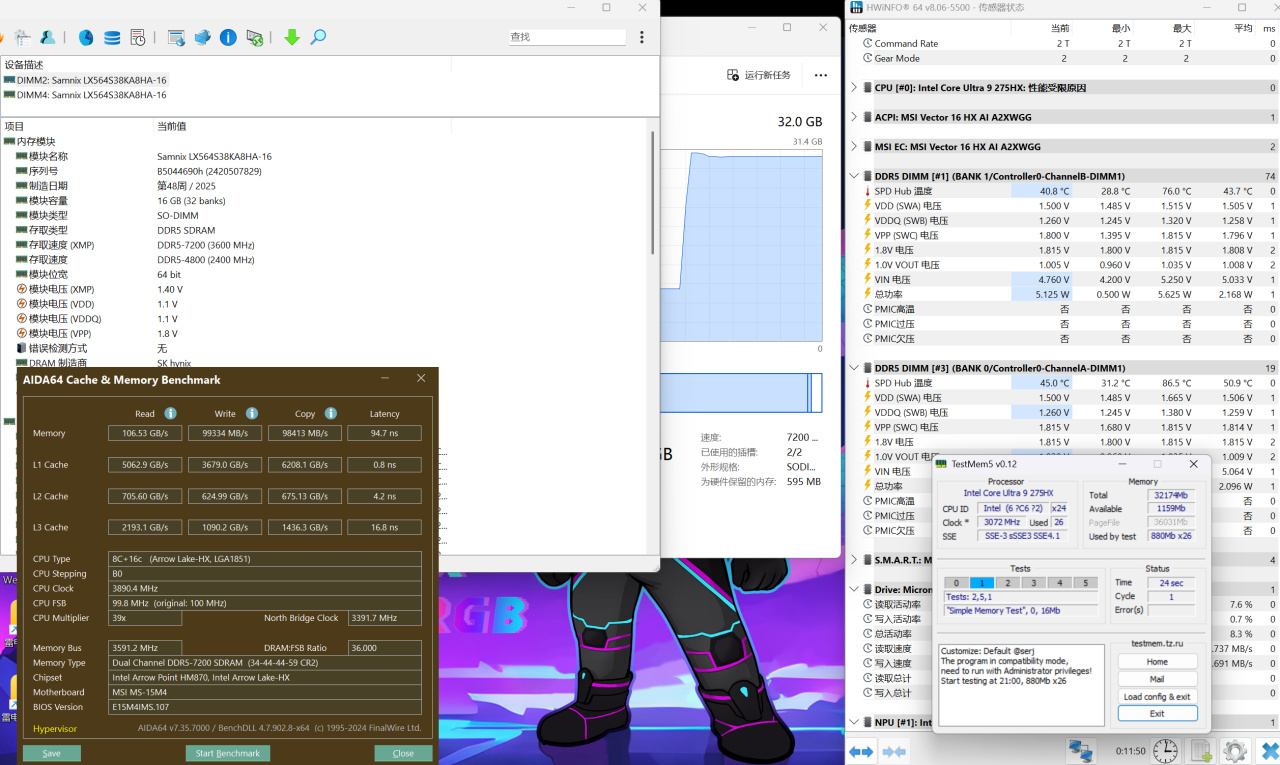Click the magnifier search icon in AIDA64 toolbar

click(x=318, y=37)
